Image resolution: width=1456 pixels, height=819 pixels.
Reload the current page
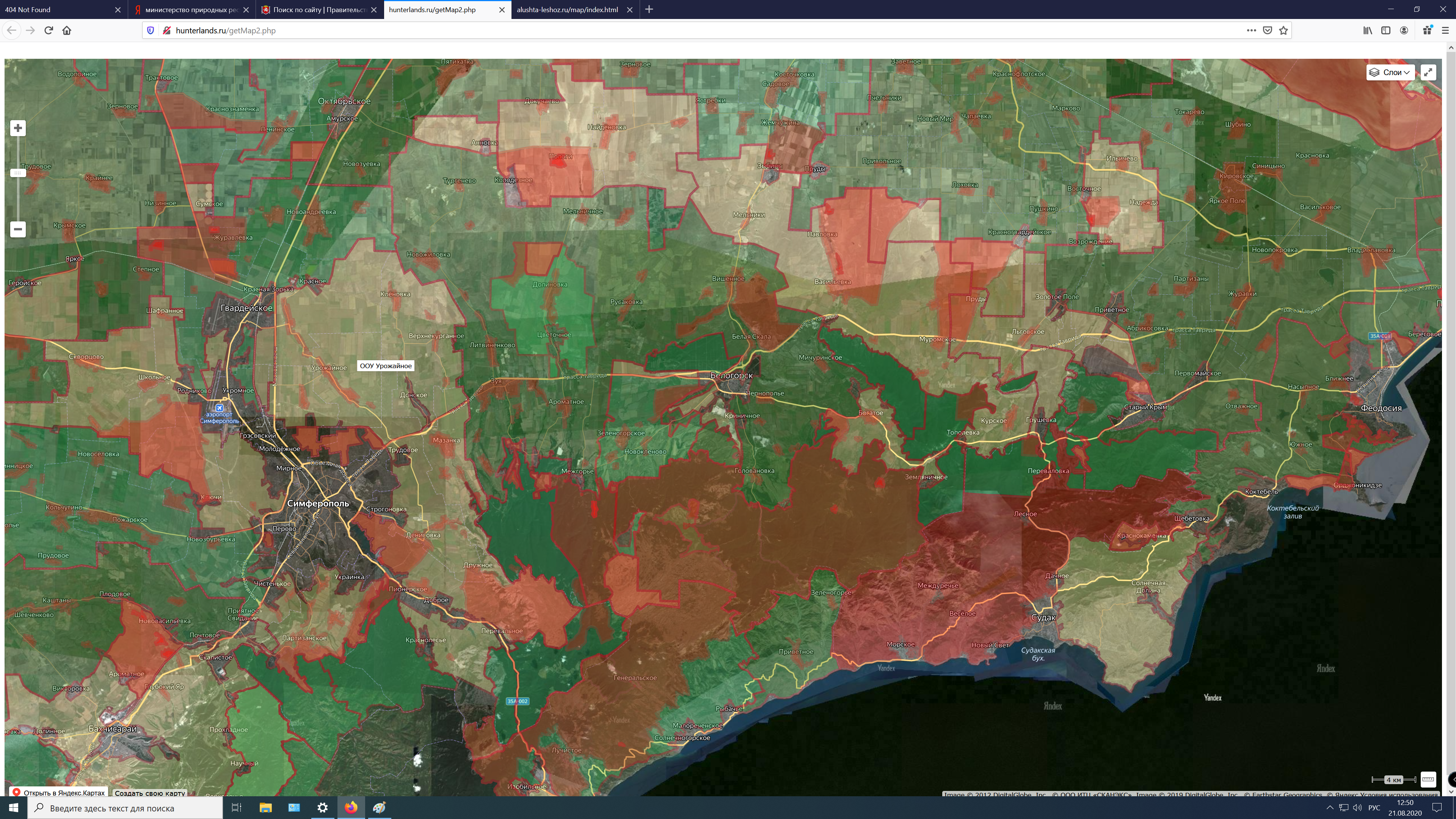49,30
